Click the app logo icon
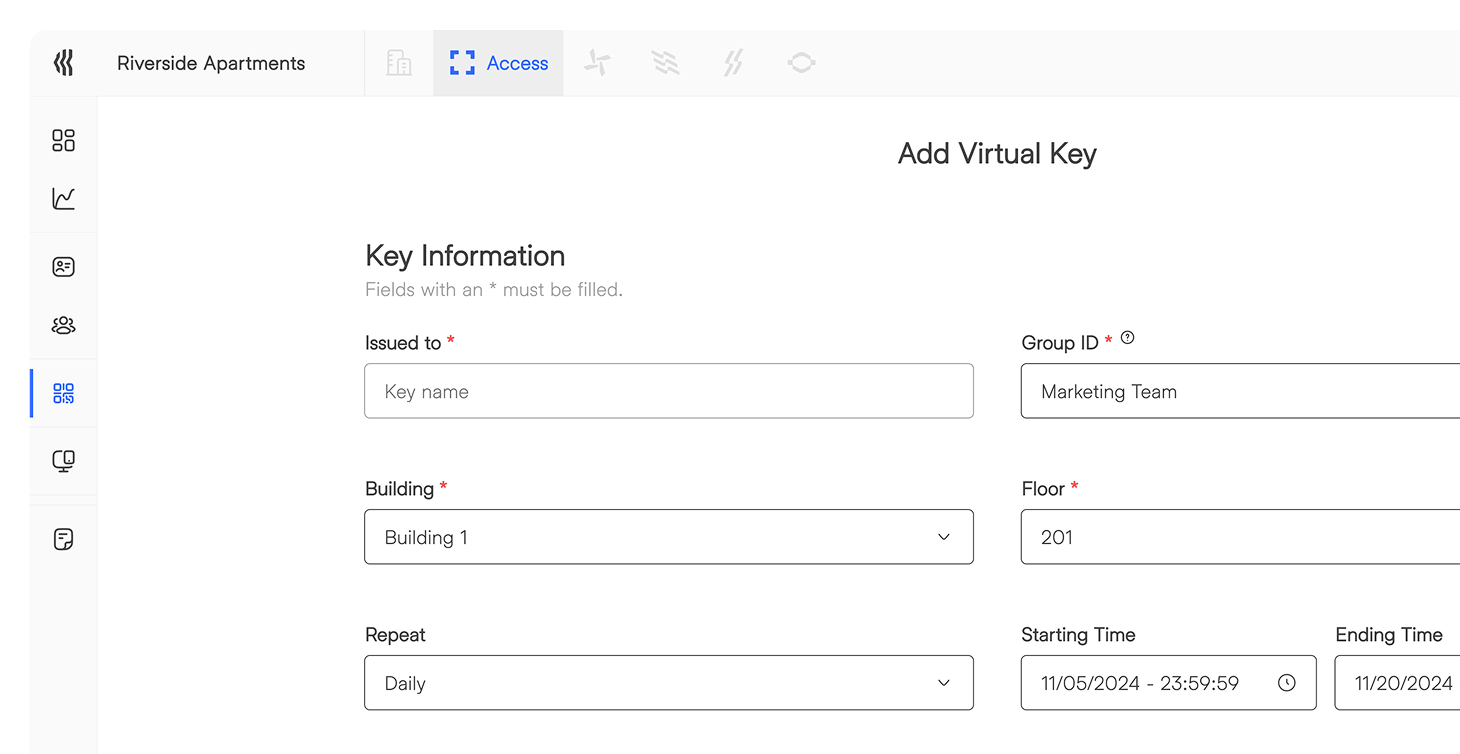Screen dimensions: 1460x754 tap(63, 63)
